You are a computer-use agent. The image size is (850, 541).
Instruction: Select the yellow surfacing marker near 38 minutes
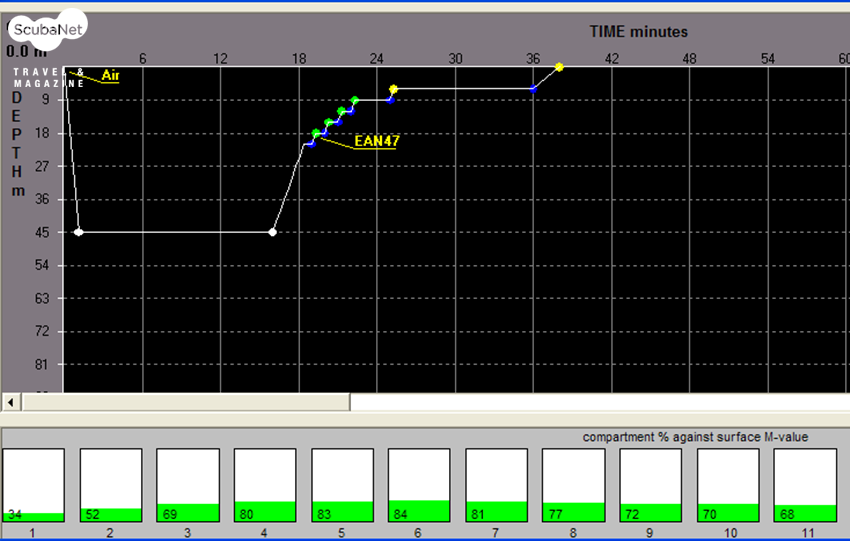(559, 67)
